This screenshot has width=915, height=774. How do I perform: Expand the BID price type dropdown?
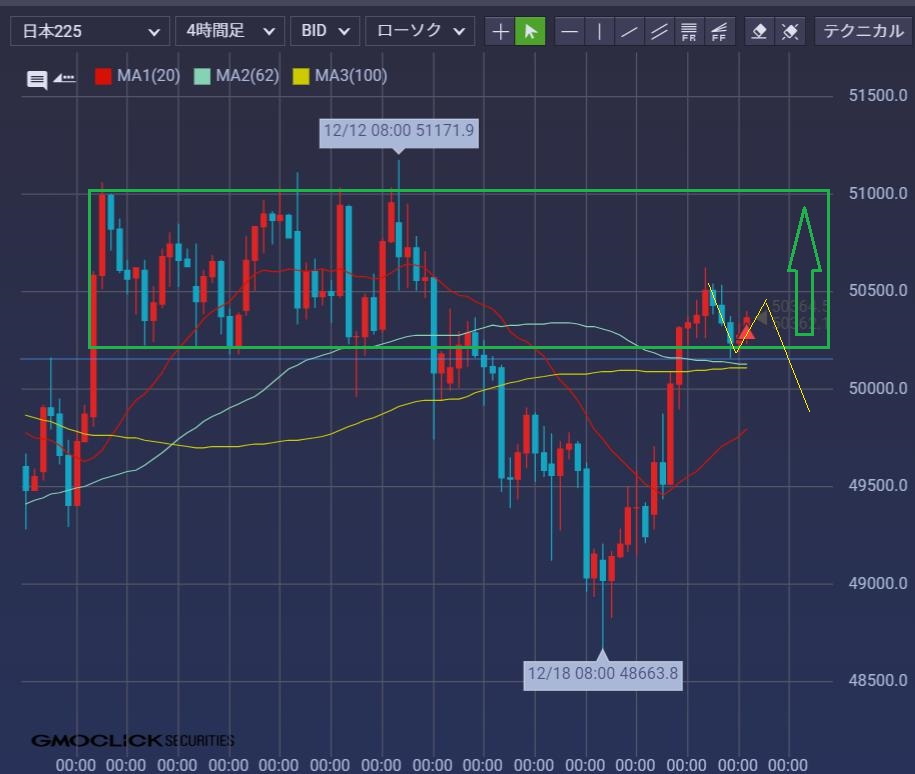click(x=324, y=31)
